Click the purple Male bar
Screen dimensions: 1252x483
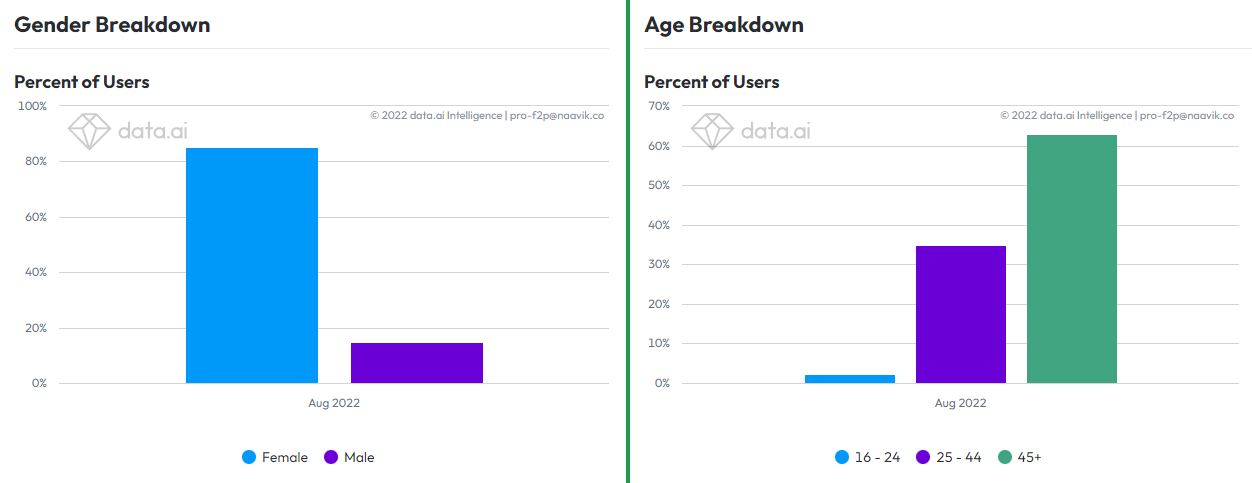coord(417,363)
